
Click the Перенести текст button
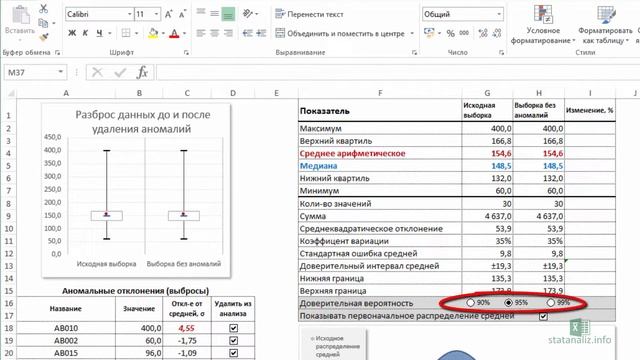309,14
